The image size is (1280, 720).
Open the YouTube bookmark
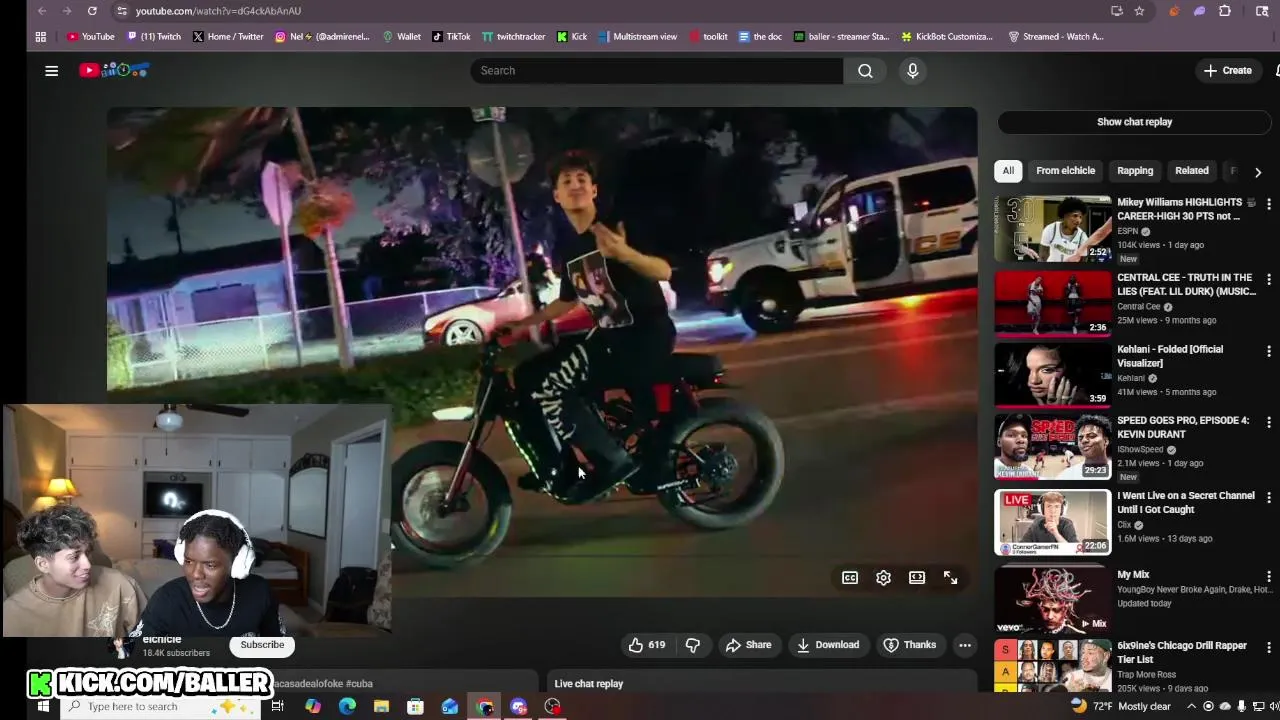point(91,37)
